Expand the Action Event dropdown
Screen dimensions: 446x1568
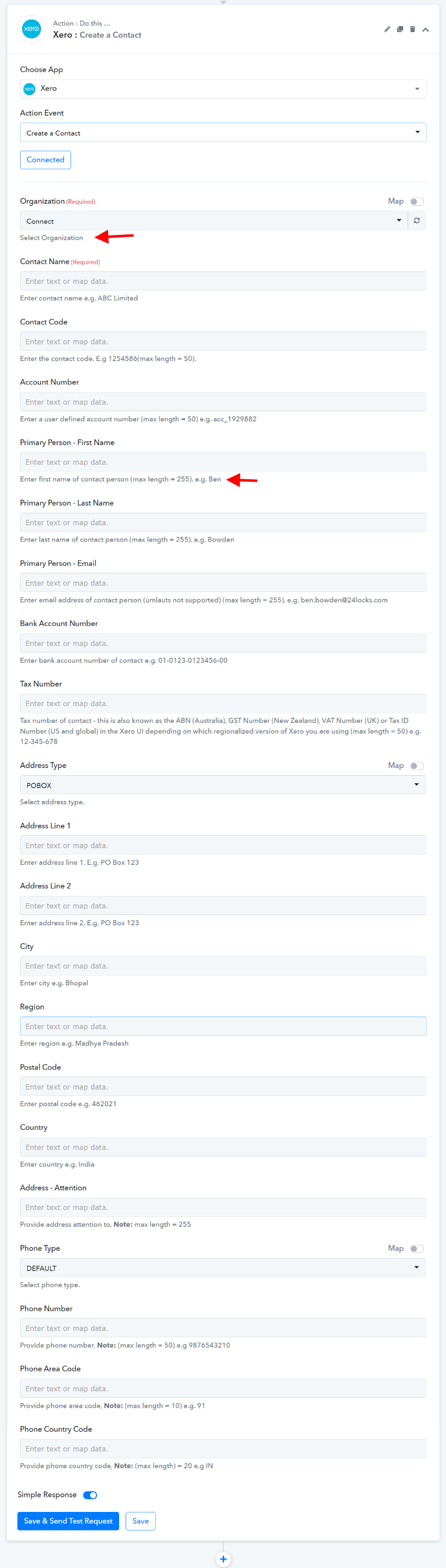pos(223,133)
